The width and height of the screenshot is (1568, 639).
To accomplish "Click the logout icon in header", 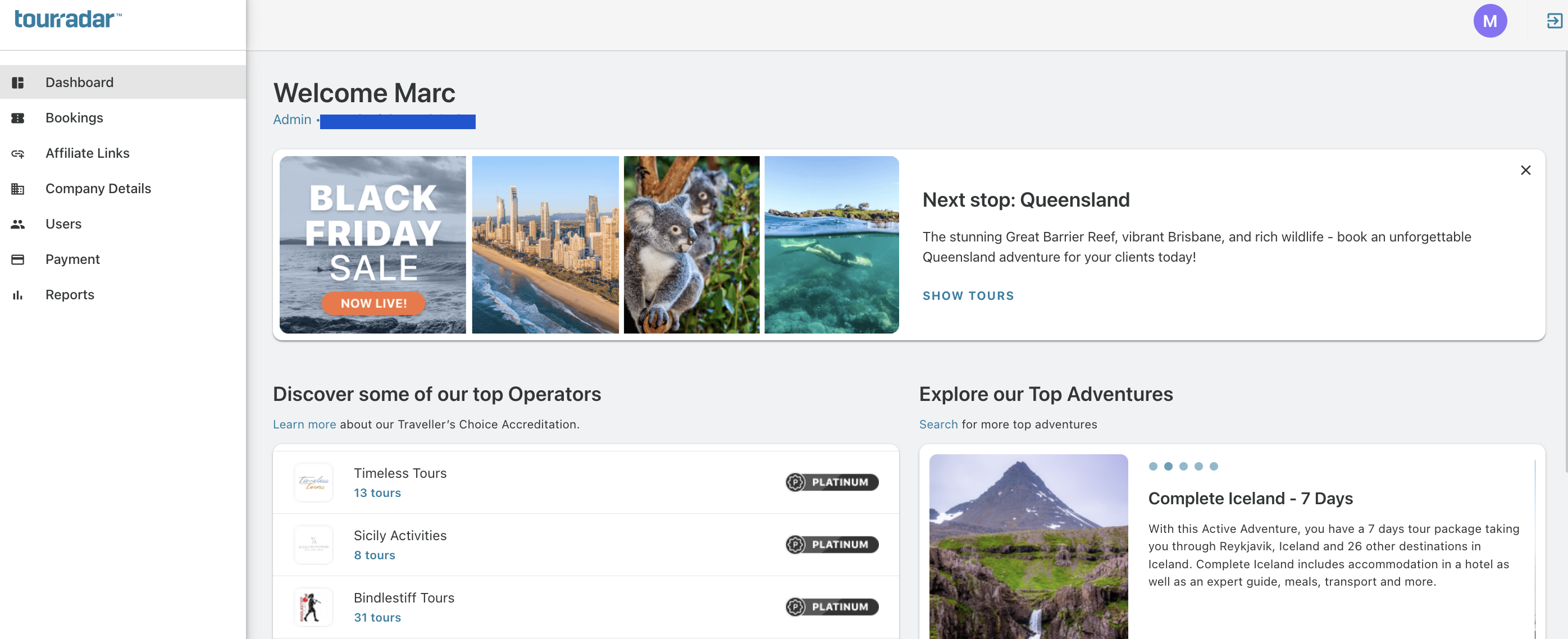I will pyautogui.click(x=1554, y=21).
